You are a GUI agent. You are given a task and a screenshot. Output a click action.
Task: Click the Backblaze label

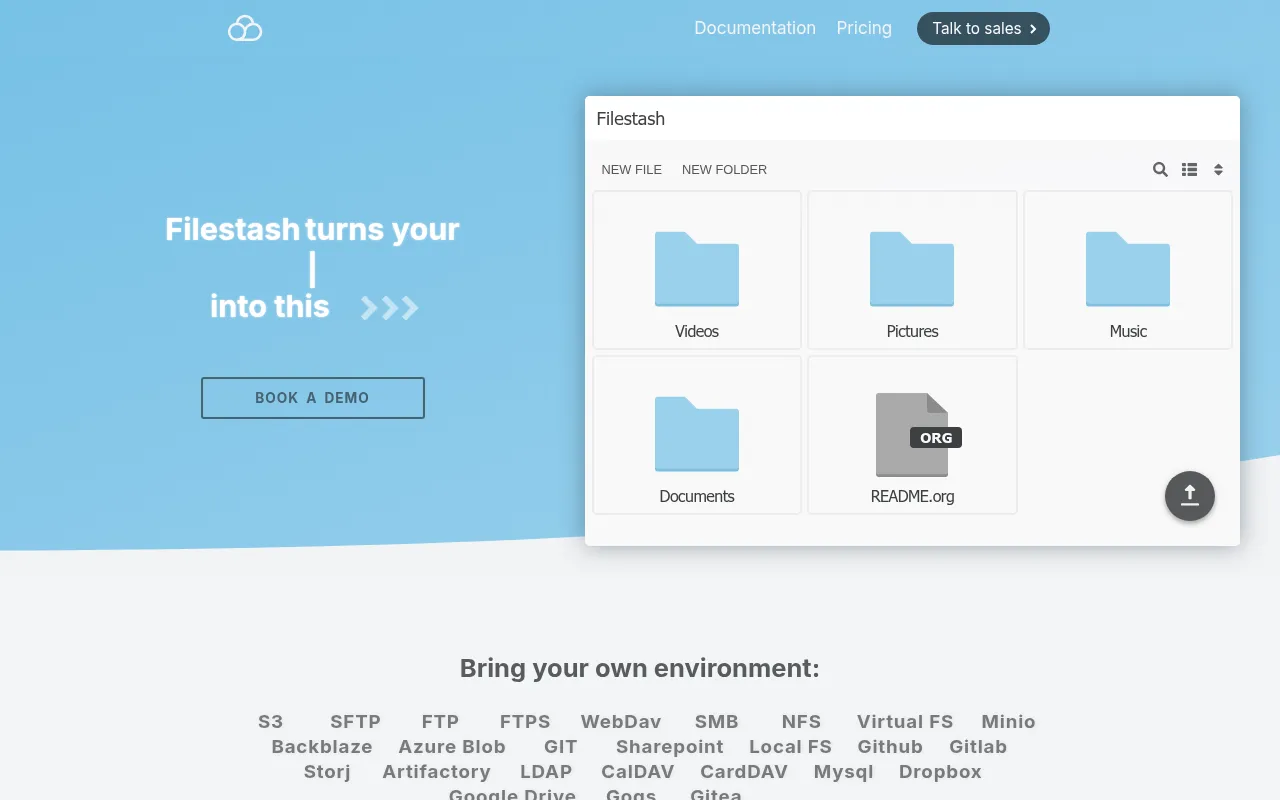click(322, 747)
